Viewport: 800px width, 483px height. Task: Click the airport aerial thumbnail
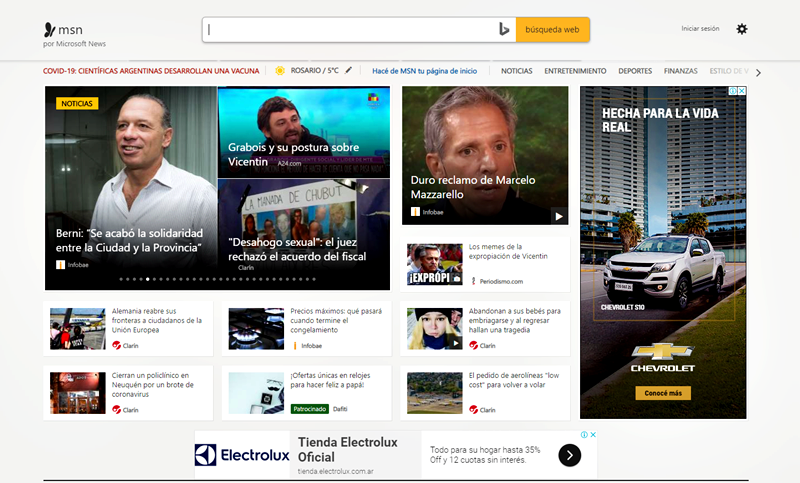(435, 393)
